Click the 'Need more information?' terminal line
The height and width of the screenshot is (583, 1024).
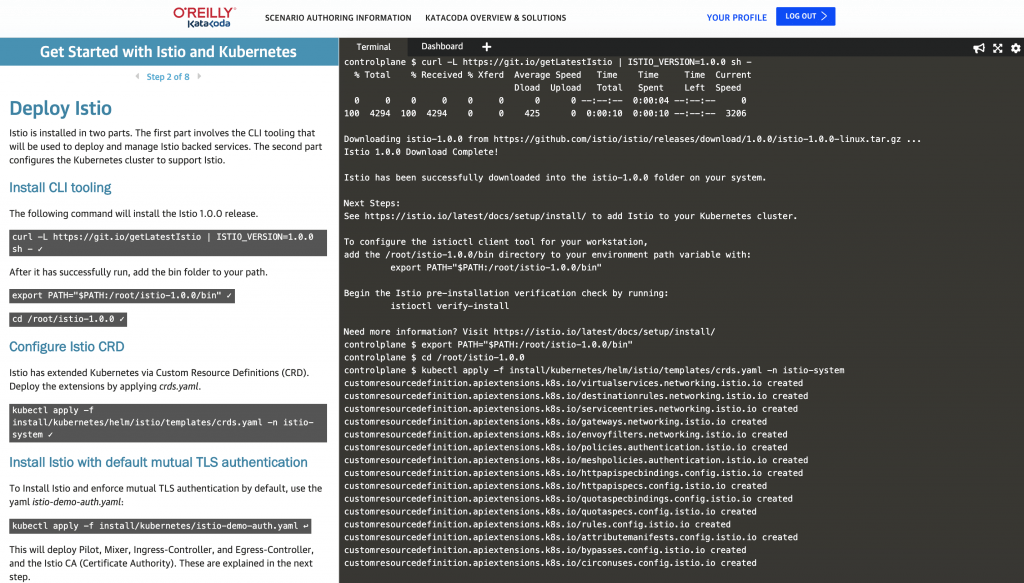coord(530,332)
